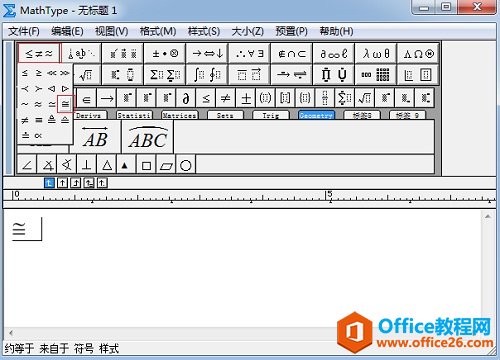The height and width of the screenshot is (360, 500).
Task: Open the set theory symbols palette
Action: pyautogui.click(x=292, y=53)
